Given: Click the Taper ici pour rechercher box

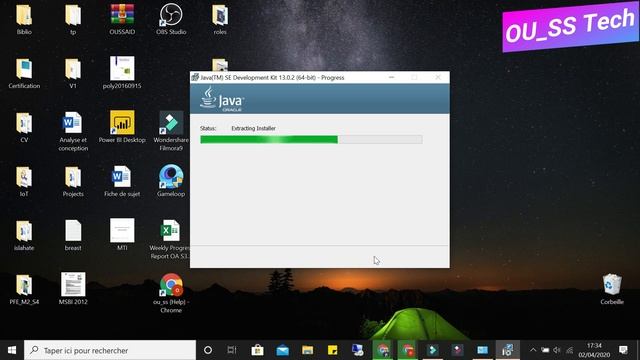Looking at the screenshot, I should click(x=110, y=350).
